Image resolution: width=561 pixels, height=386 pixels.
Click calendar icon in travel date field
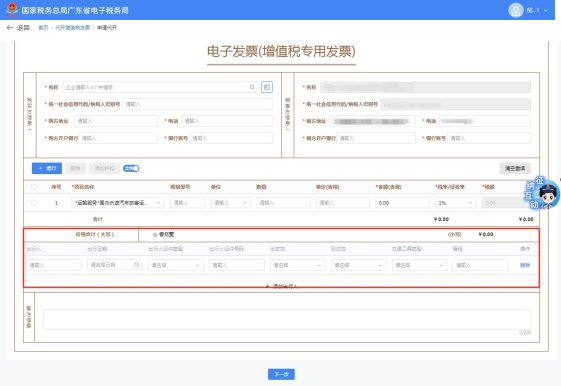136,265
